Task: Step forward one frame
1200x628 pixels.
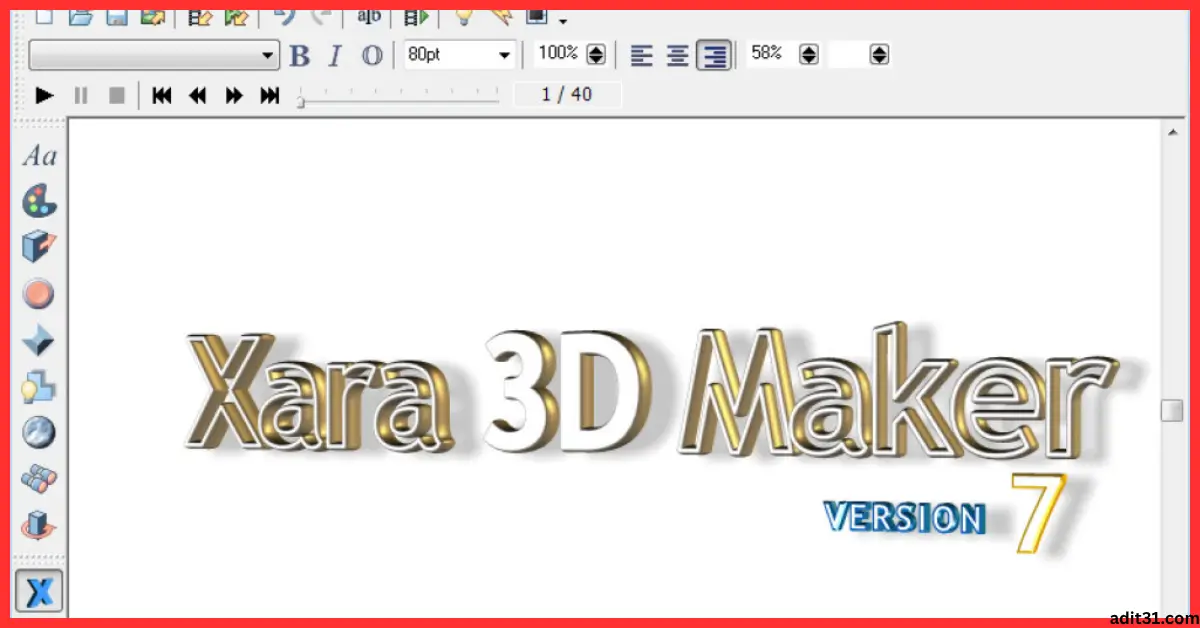Action: pos(234,96)
